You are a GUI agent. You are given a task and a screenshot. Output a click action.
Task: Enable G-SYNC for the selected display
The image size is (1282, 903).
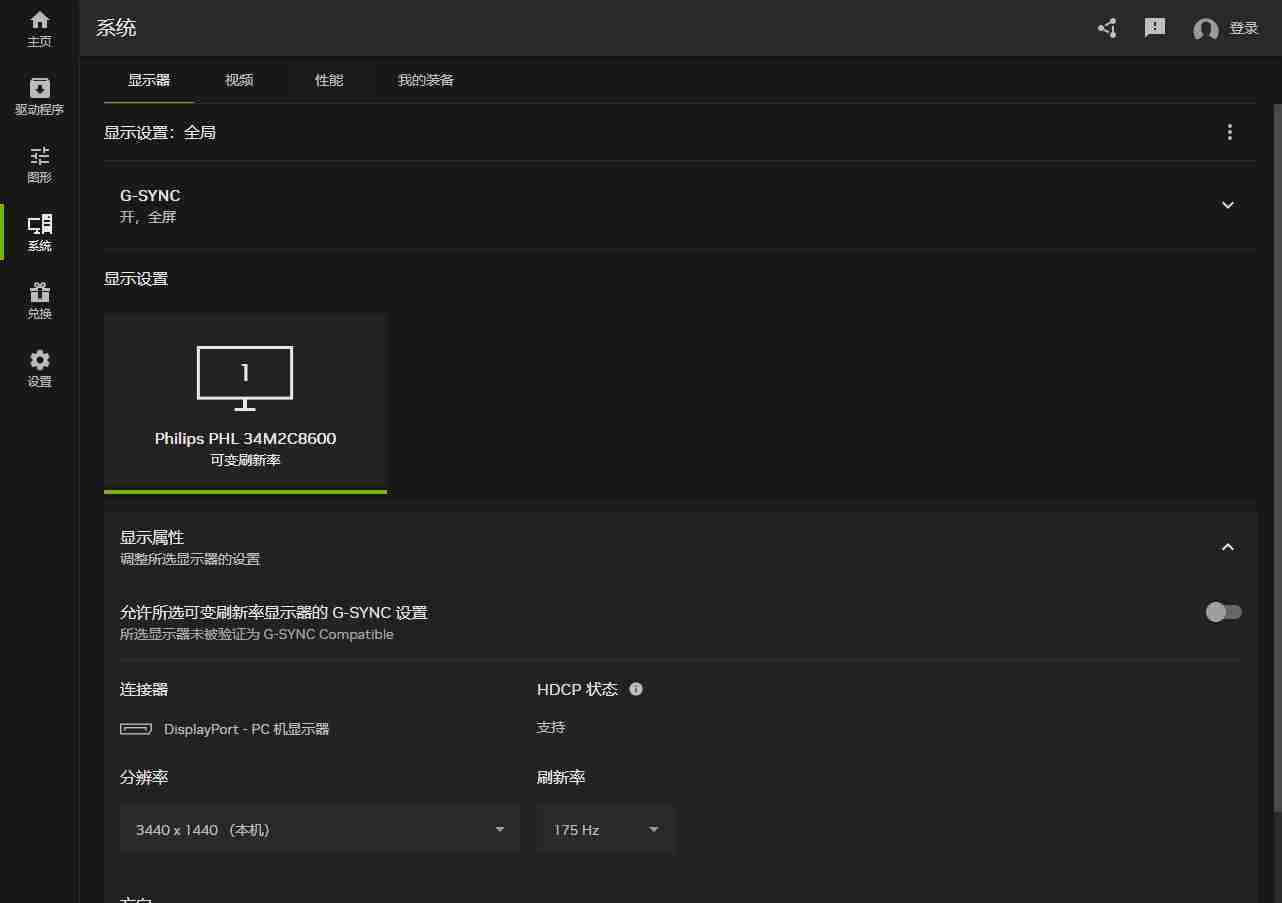(1223, 612)
